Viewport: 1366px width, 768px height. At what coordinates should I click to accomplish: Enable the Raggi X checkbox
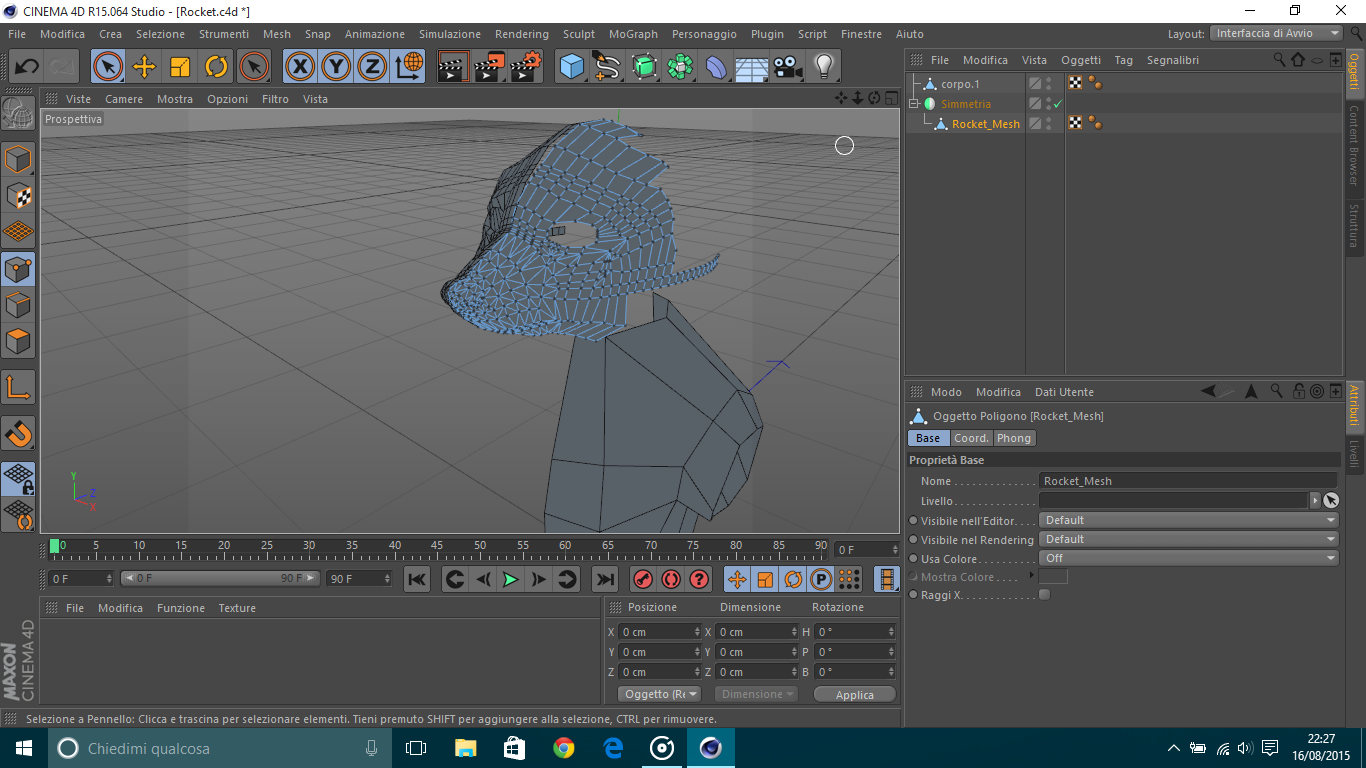1044,595
